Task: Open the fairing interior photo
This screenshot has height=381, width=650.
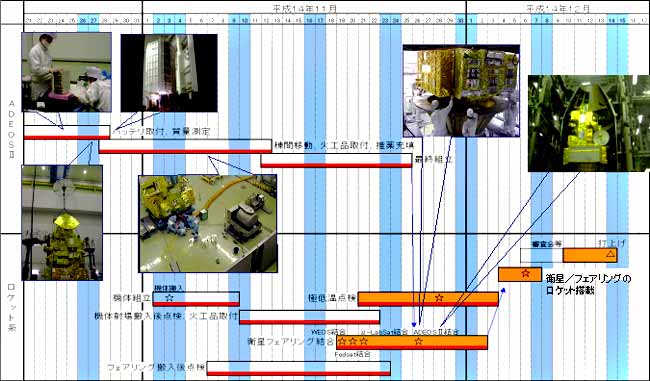Action: [x=589, y=124]
